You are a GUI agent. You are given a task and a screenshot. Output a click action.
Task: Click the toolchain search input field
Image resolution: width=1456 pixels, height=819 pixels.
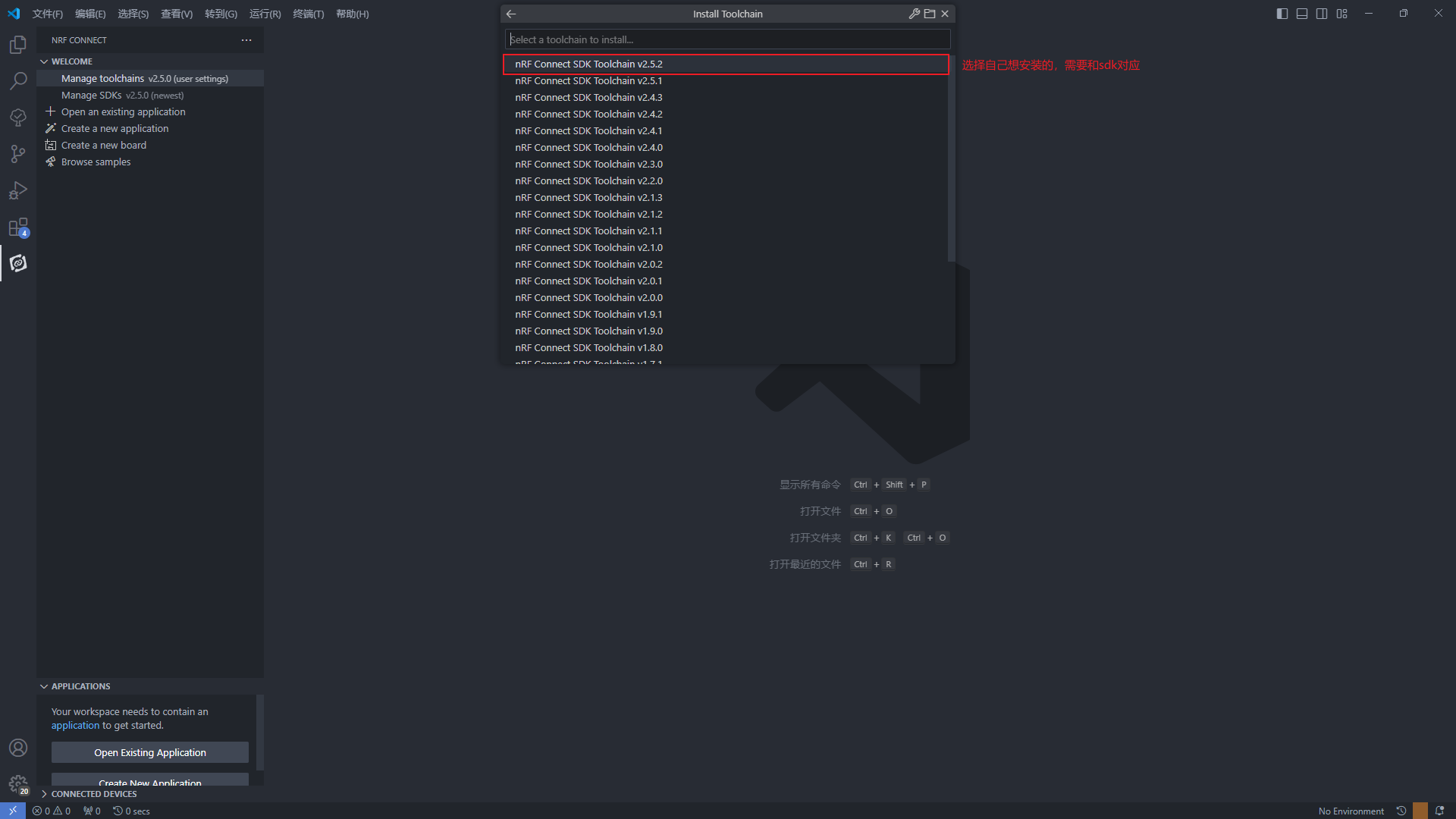(726, 39)
